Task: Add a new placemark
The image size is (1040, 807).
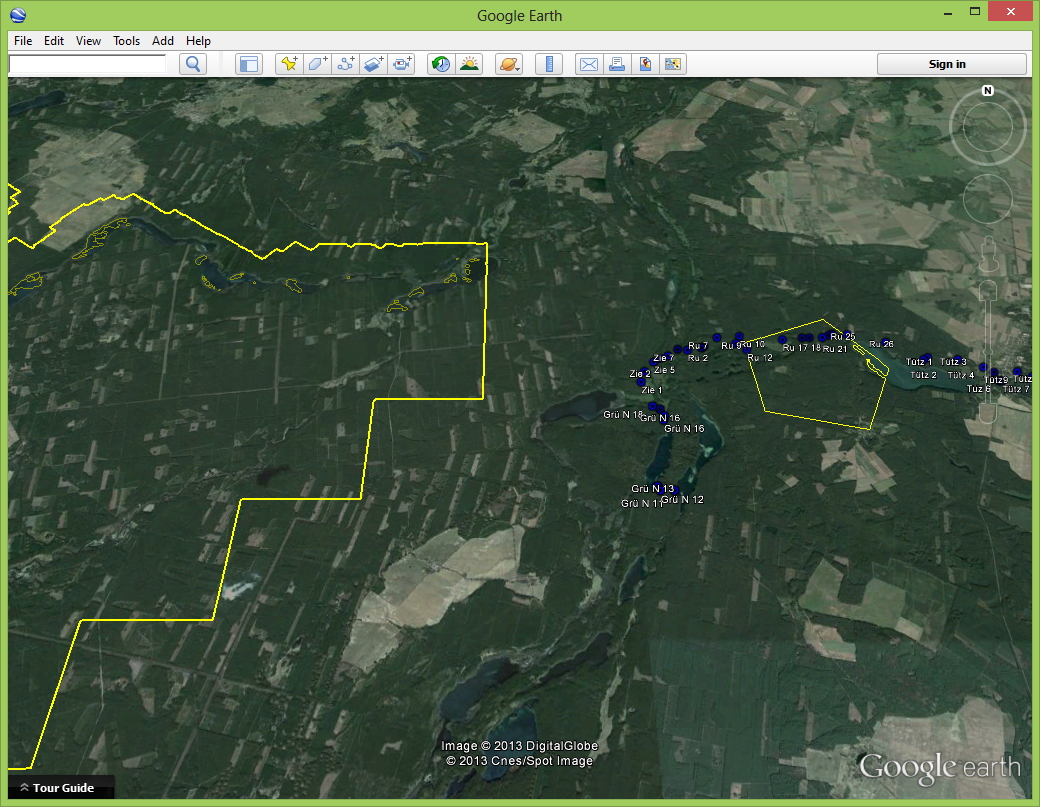Action: click(x=289, y=64)
